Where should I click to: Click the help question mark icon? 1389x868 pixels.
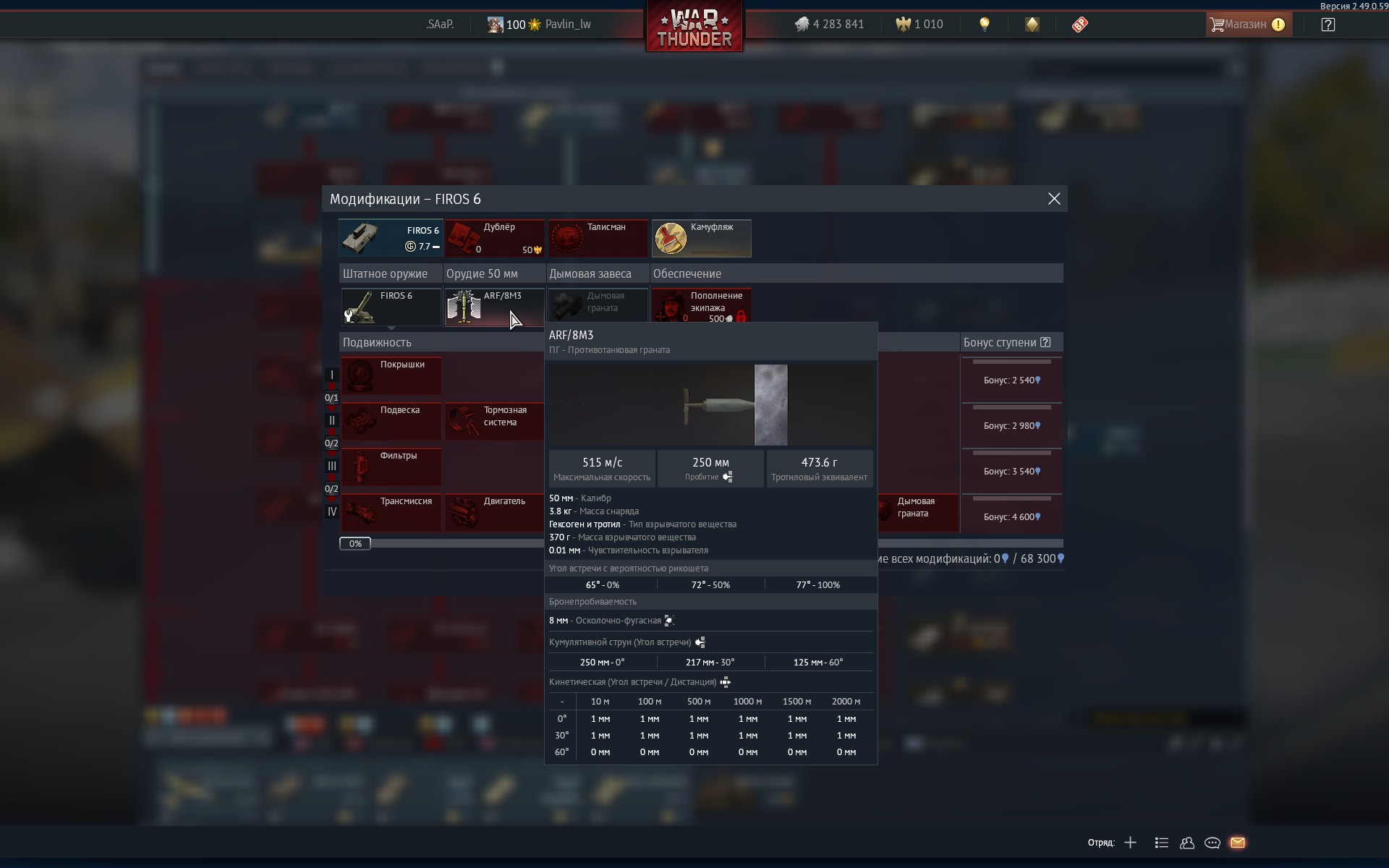point(1328,25)
